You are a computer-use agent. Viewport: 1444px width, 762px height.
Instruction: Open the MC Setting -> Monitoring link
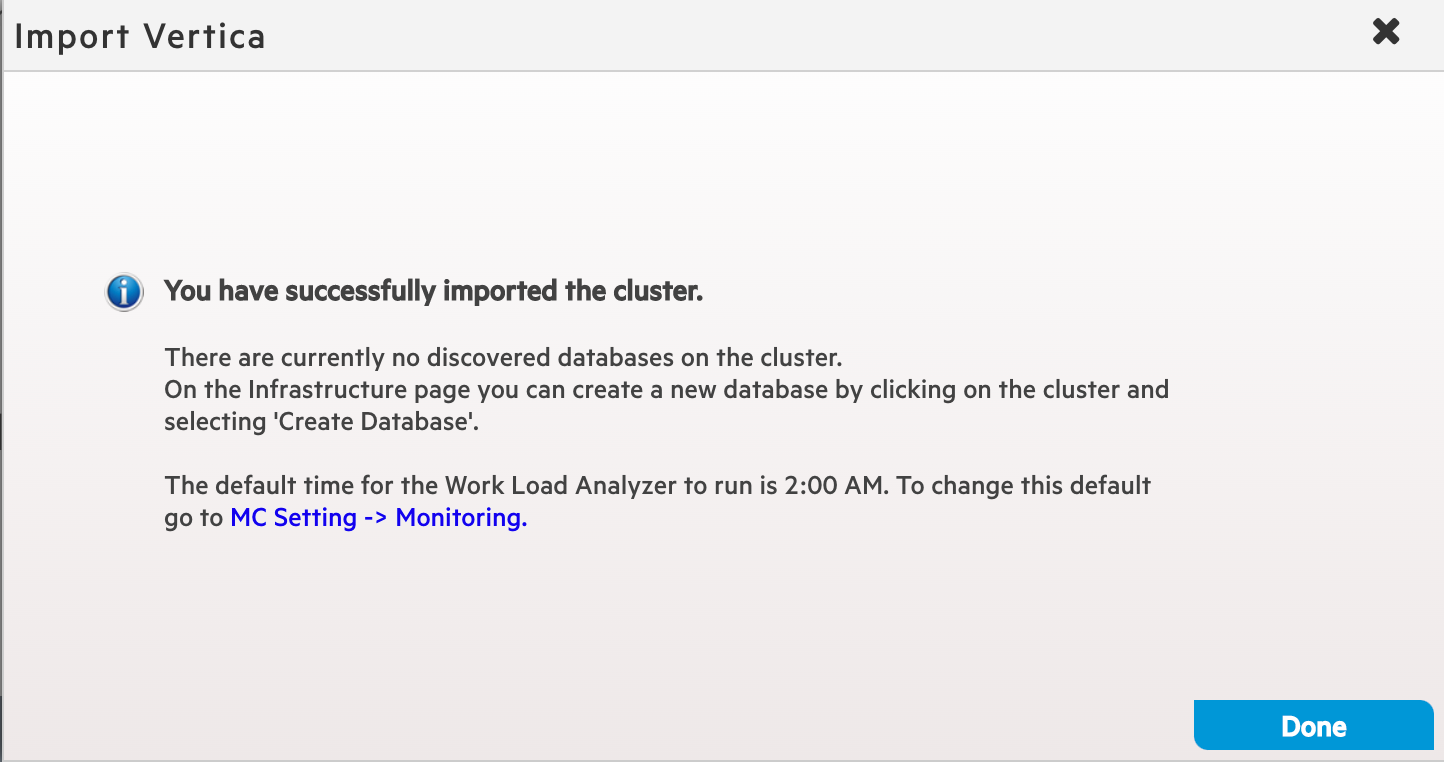378,518
